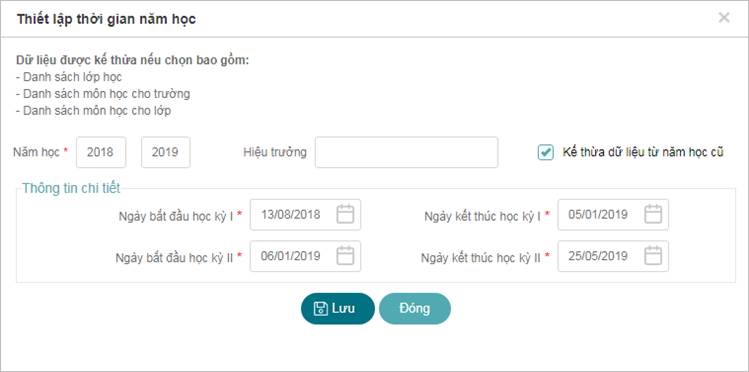
Task: Open calendar picker for semester II end date
Action: click(653, 256)
